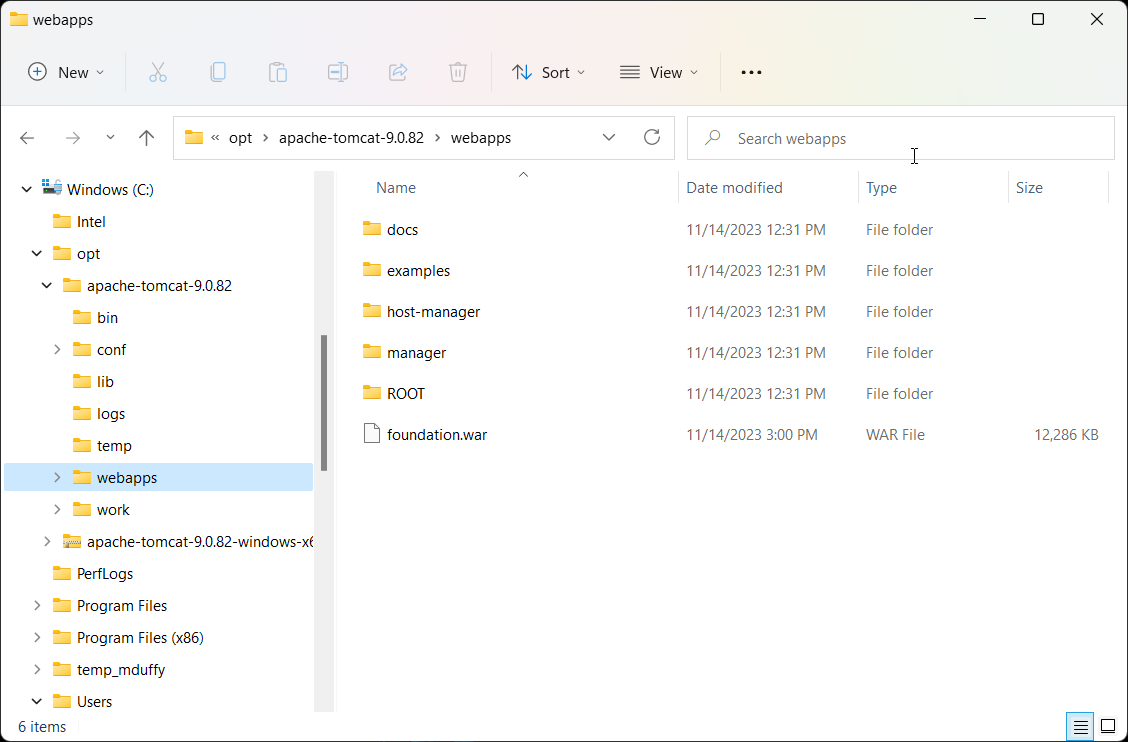The image size is (1128, 742).
Task: Click the 6 items status text
Action: (42, 727)
